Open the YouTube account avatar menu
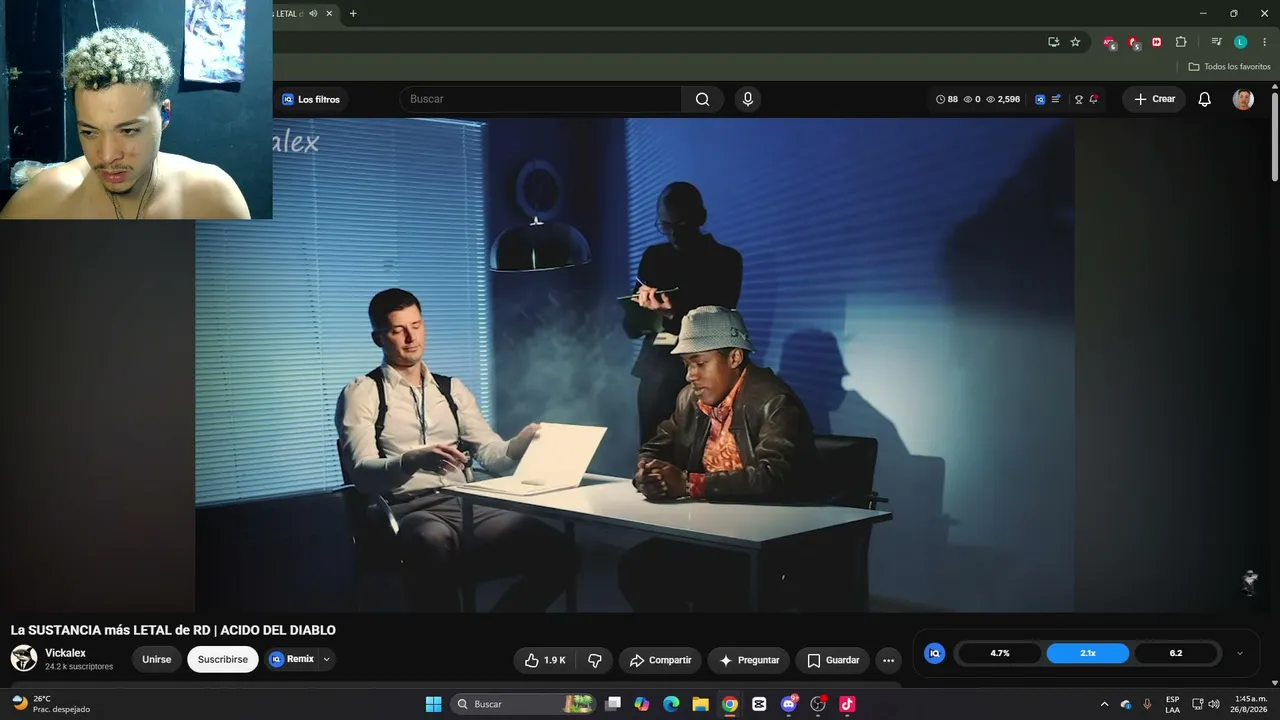Viewport: 1280px width, 720px height. click(x=1243, y=99)
